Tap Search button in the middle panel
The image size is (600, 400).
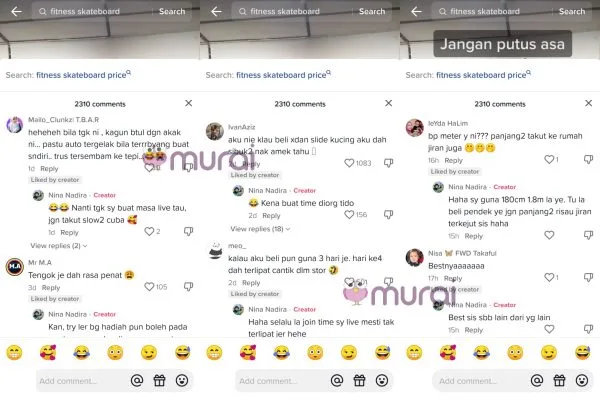372,11
